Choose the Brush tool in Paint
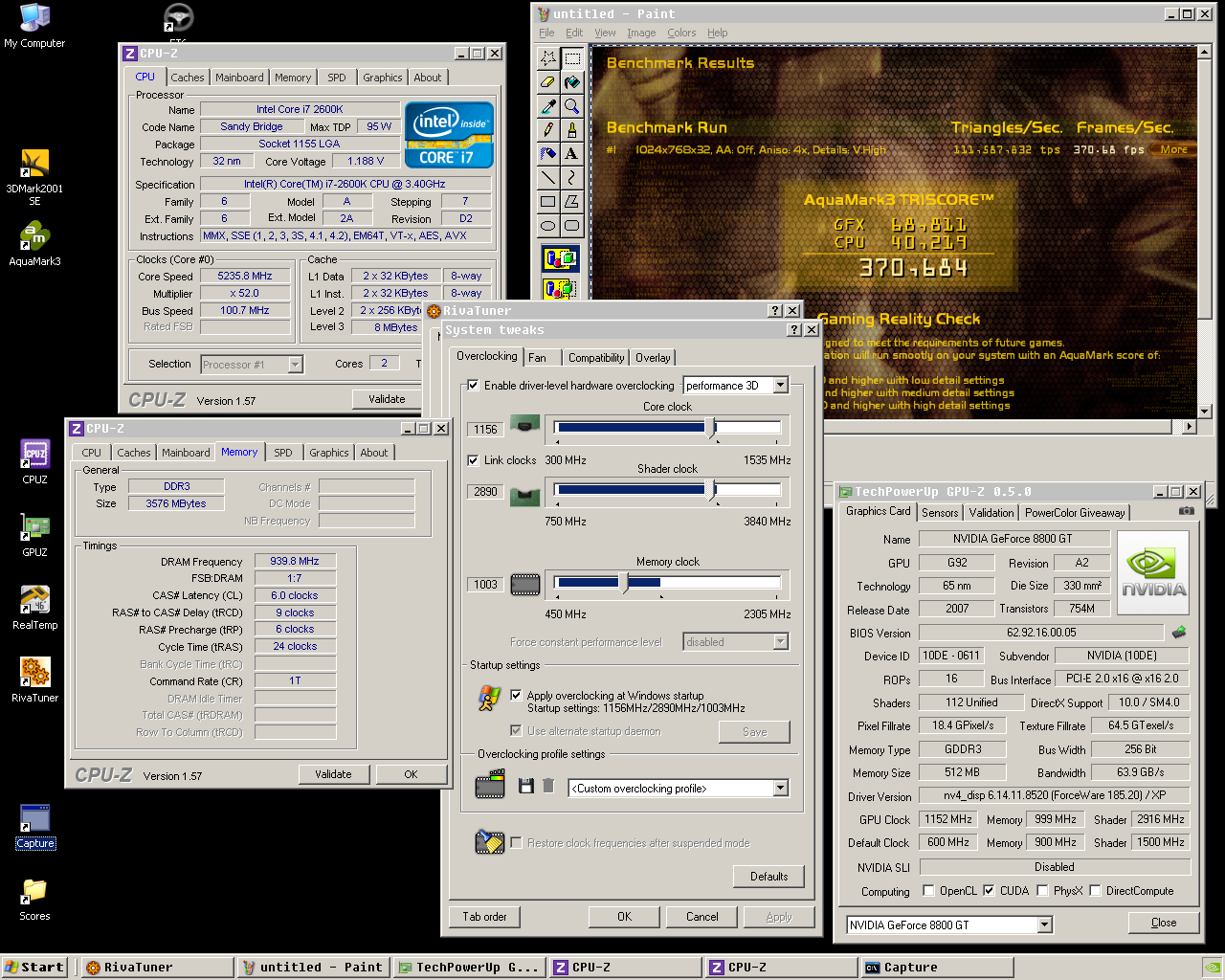The image size is (1225, 980). pos(572,129)
